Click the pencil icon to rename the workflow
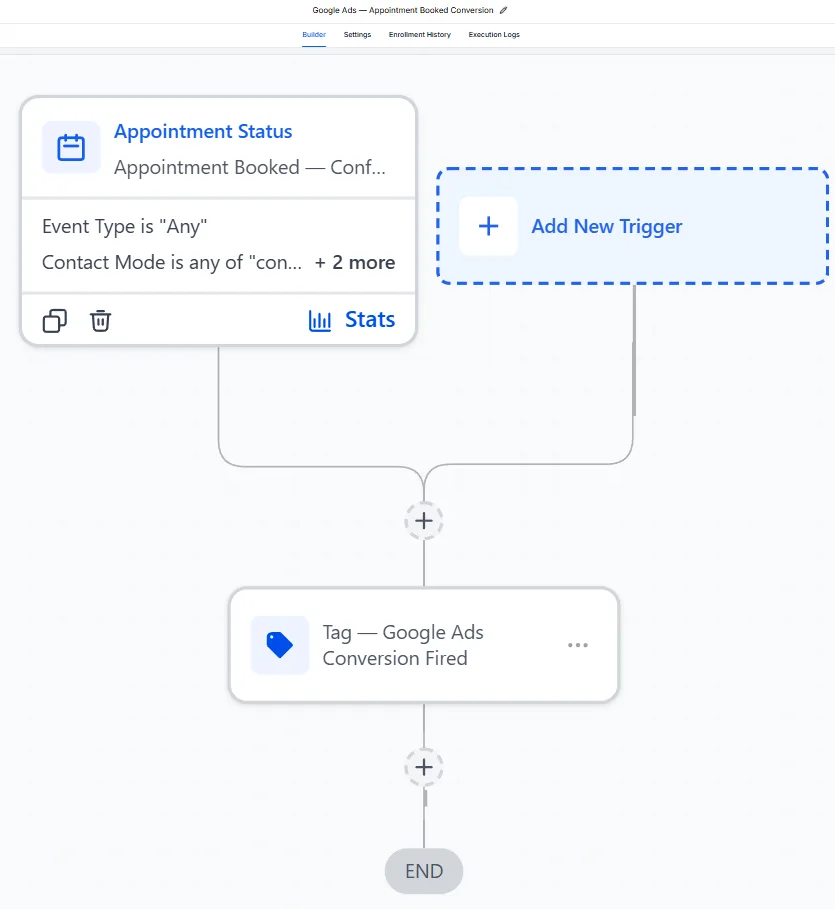835x909 pixels. coord(503,10)
